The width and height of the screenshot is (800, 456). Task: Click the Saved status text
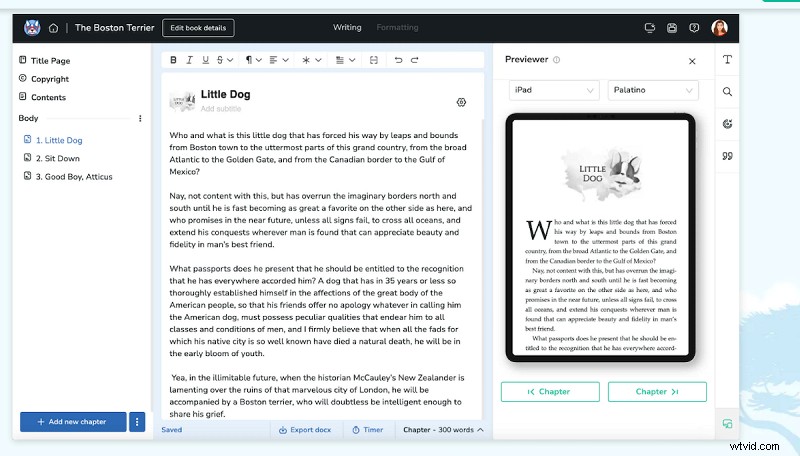[171, 430]
